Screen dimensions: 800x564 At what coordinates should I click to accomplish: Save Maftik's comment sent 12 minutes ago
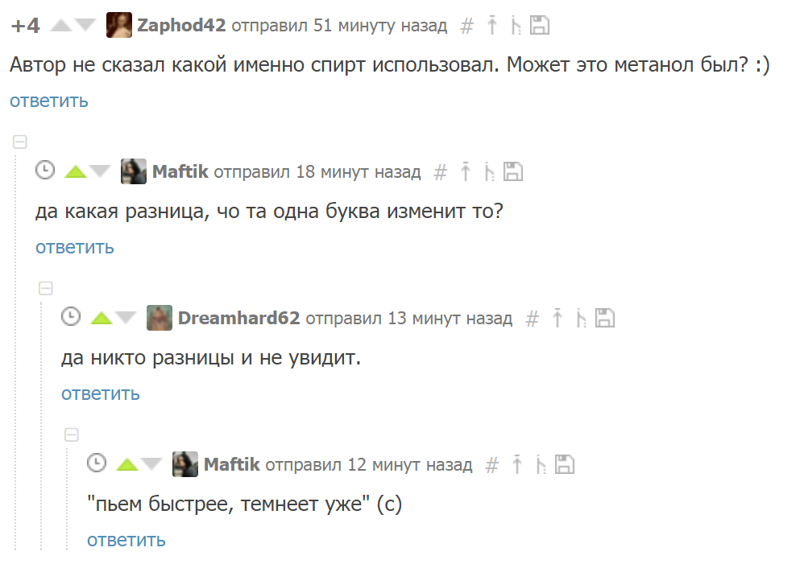click(565, 464)
